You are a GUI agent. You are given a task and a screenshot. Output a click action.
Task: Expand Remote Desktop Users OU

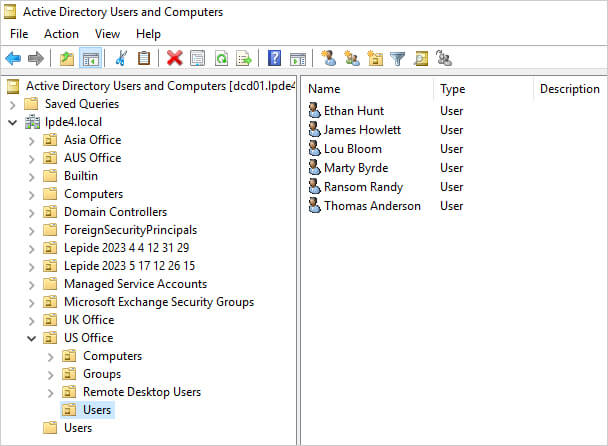pyautogui.click(x=50, y=393)
